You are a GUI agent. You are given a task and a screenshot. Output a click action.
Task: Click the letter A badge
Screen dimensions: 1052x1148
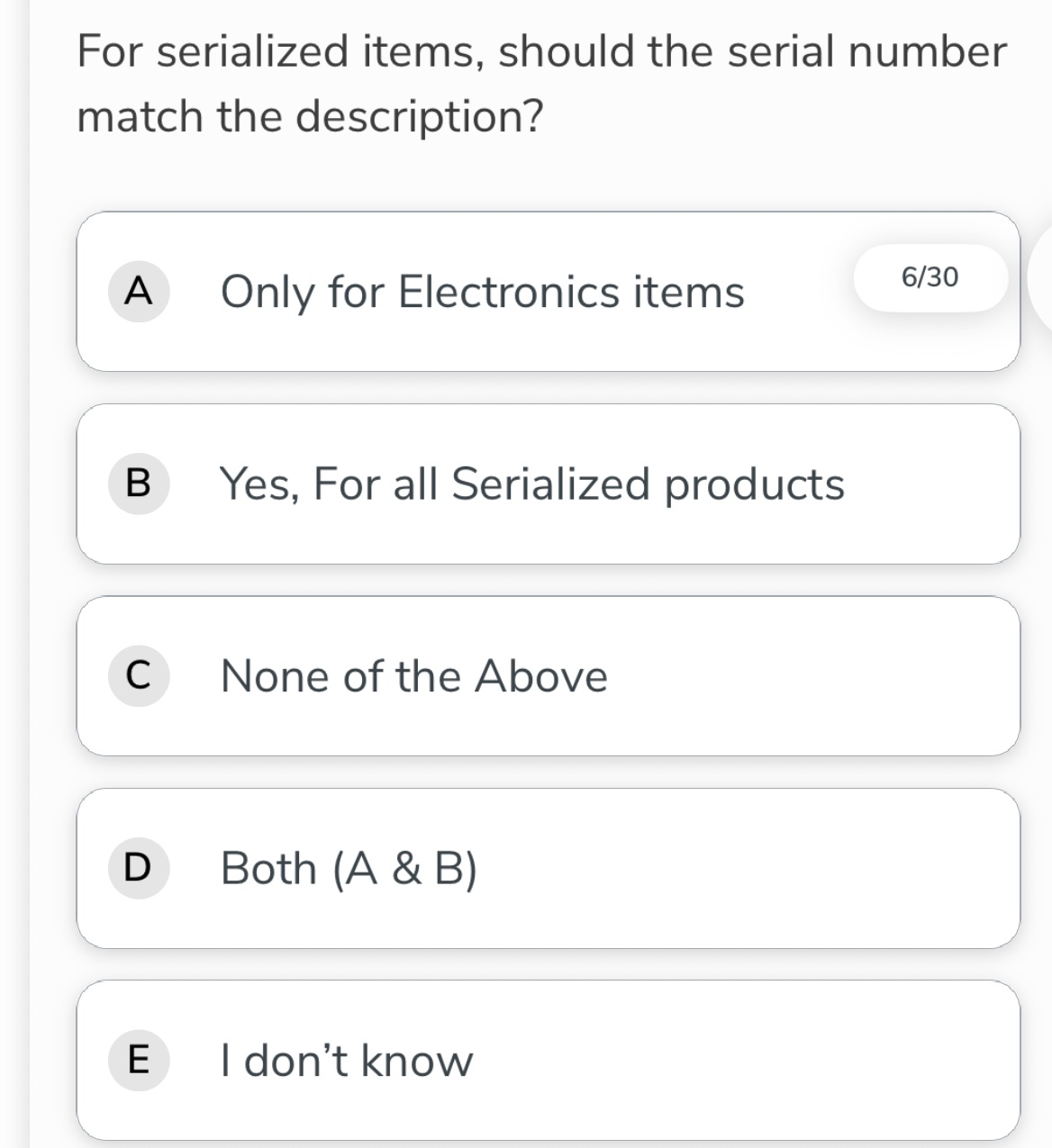138,292
